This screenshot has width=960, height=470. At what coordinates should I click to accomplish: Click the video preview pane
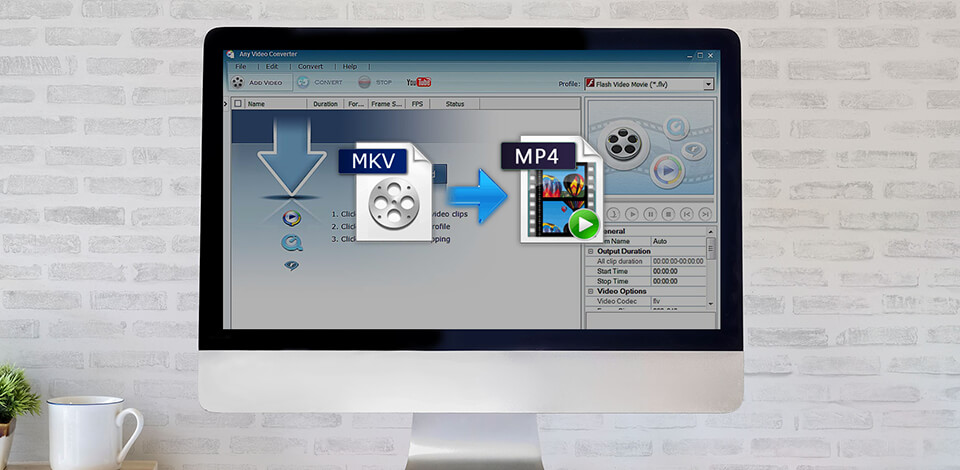[x=650, y=147]
